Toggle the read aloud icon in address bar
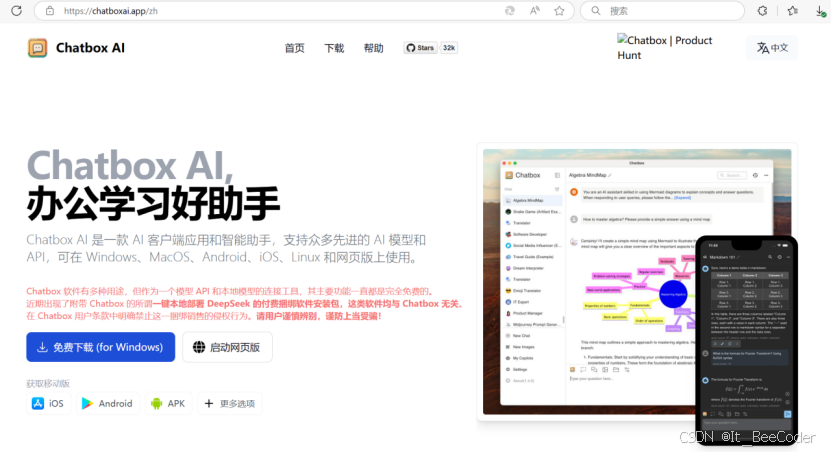The image size is (831, 453). [x=535, y=11]
